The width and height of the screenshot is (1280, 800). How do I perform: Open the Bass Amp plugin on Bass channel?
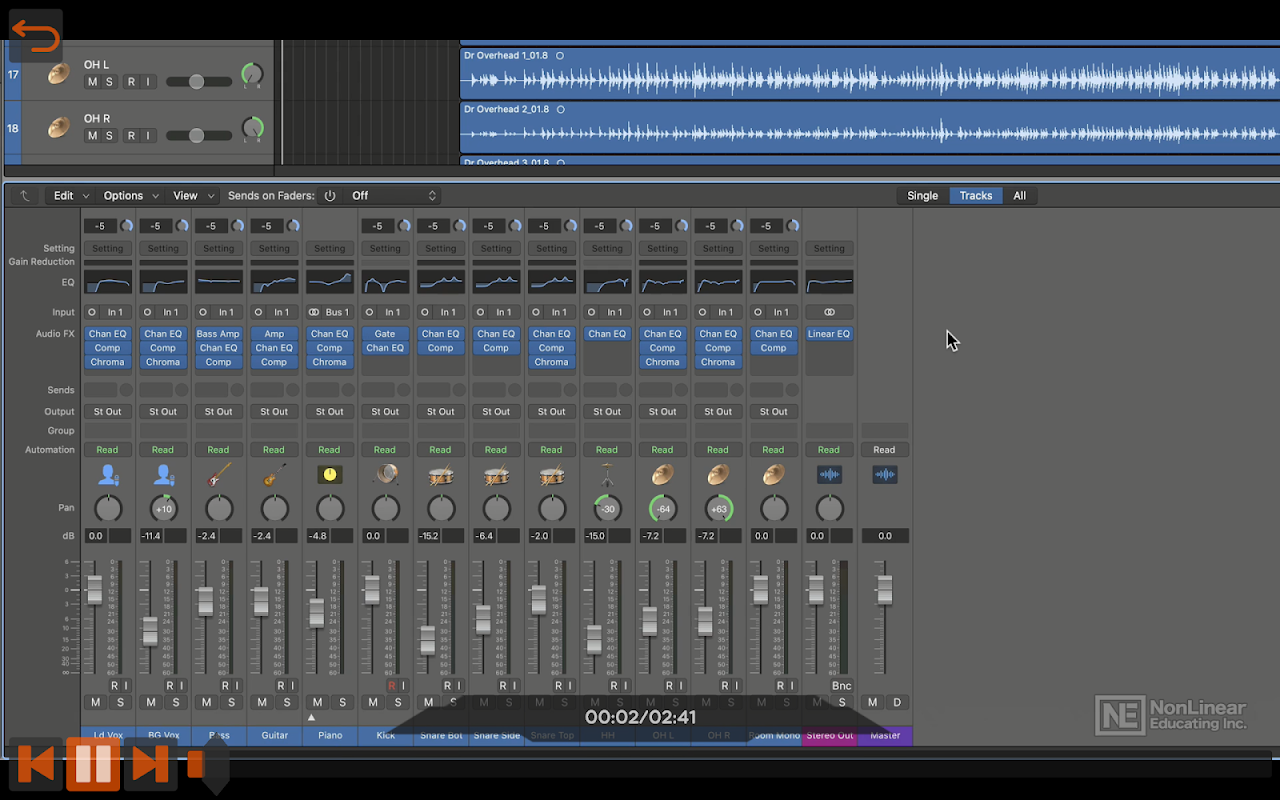click(x=218, y=334)
